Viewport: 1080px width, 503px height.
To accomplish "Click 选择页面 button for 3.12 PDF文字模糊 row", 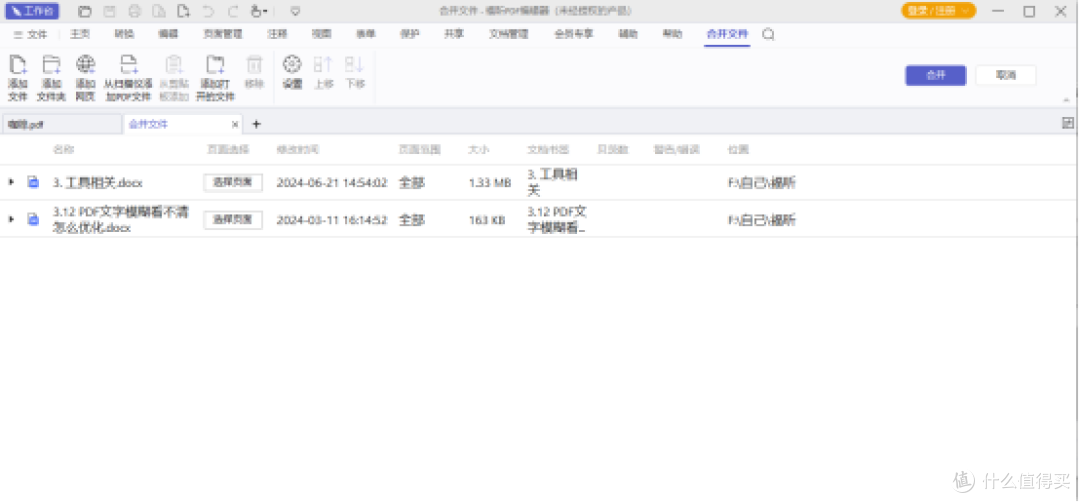I will coord(233,219).
